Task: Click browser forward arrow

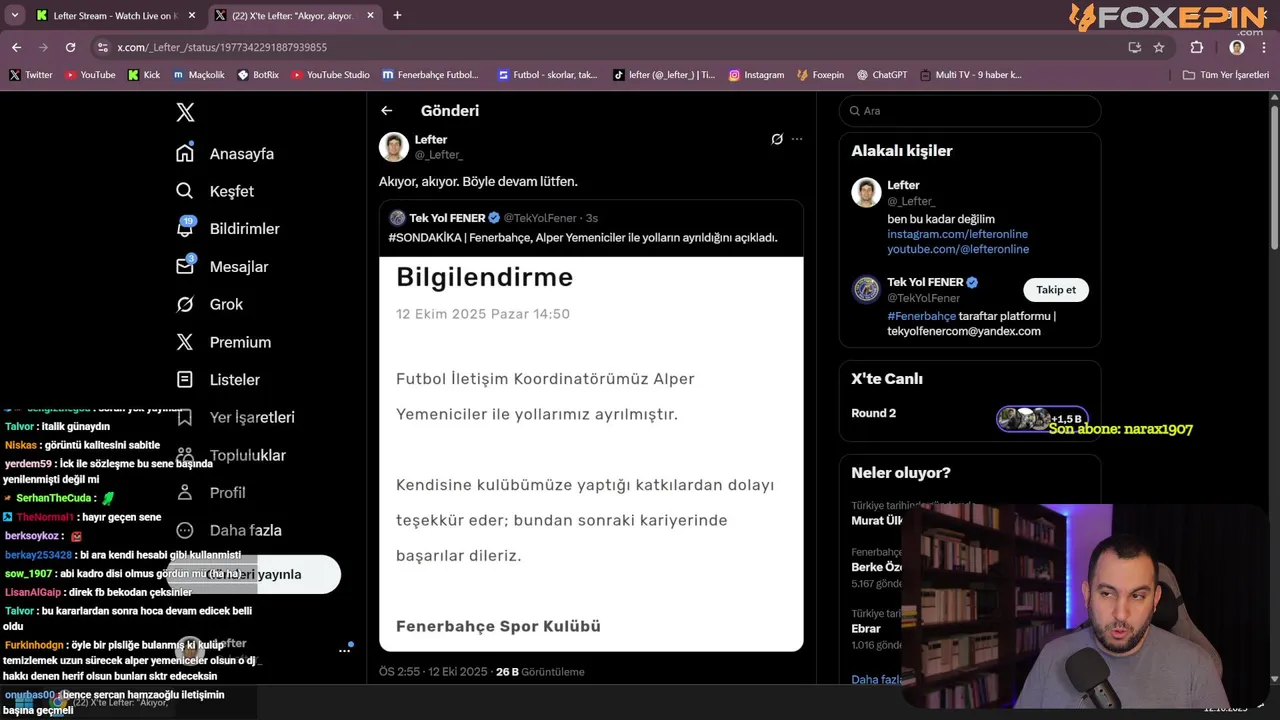Action: (43, 47)
